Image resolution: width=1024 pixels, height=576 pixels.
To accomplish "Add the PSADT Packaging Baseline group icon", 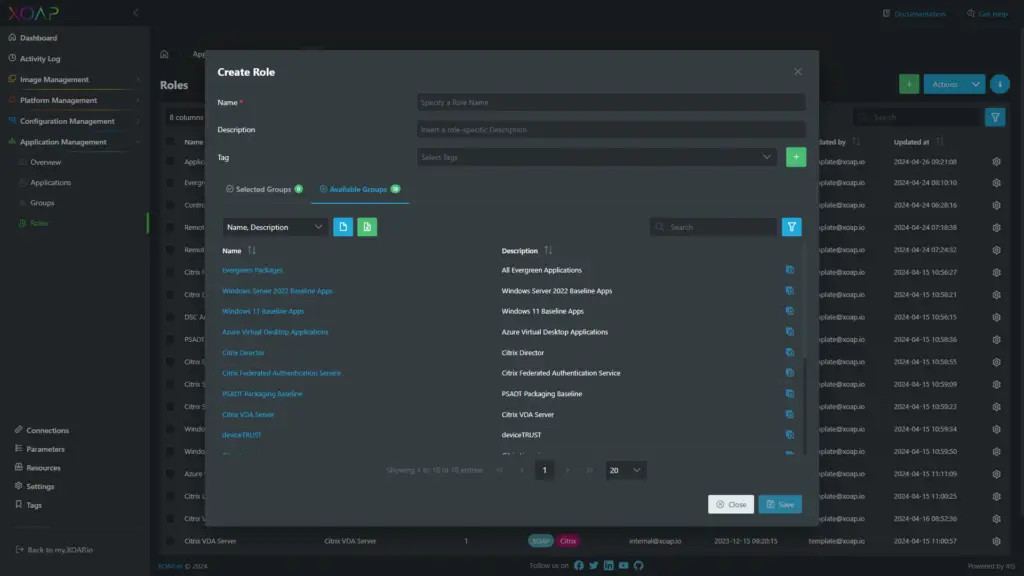I will 790,394.
